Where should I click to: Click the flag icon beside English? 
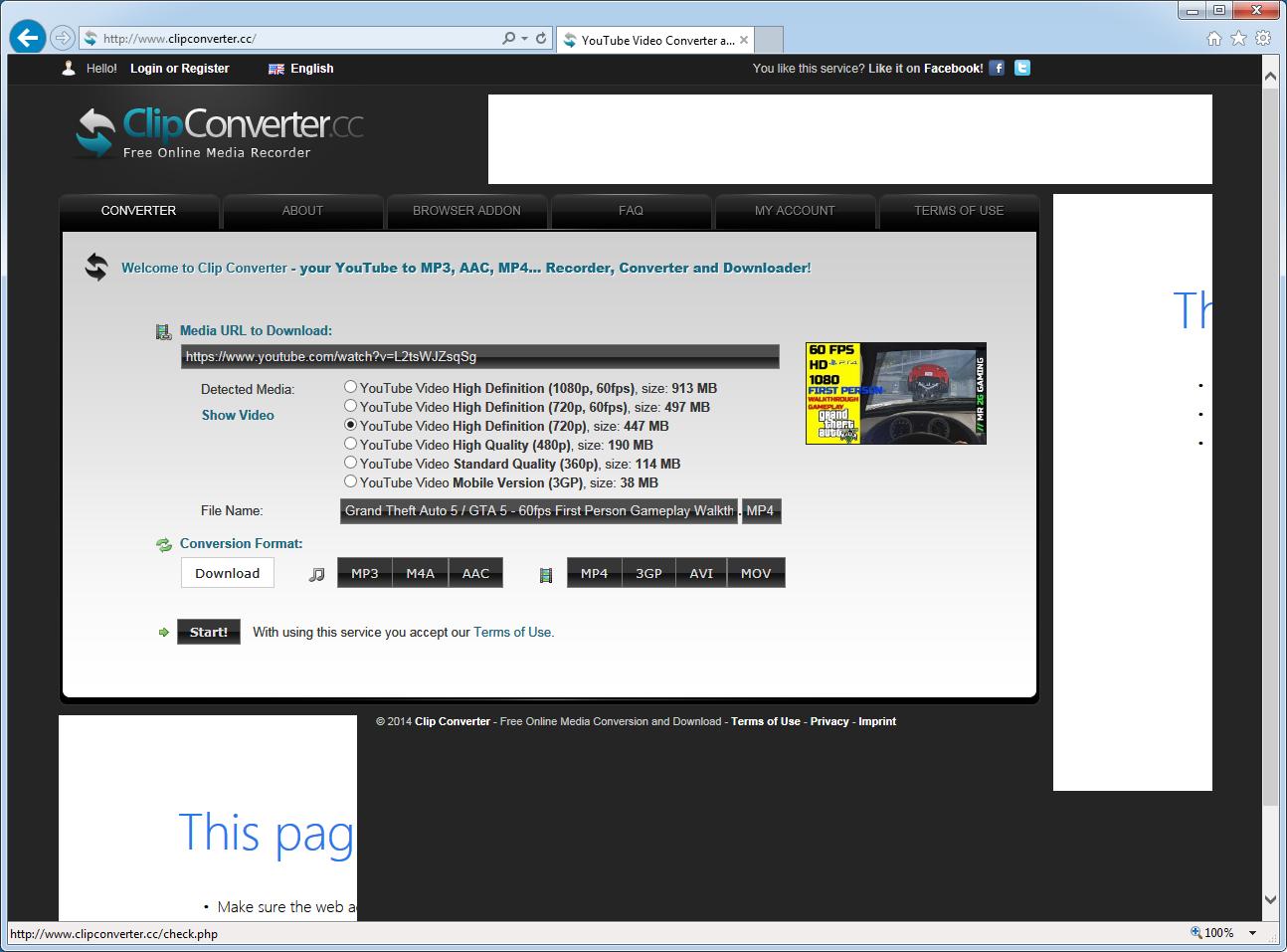(276, 69)
